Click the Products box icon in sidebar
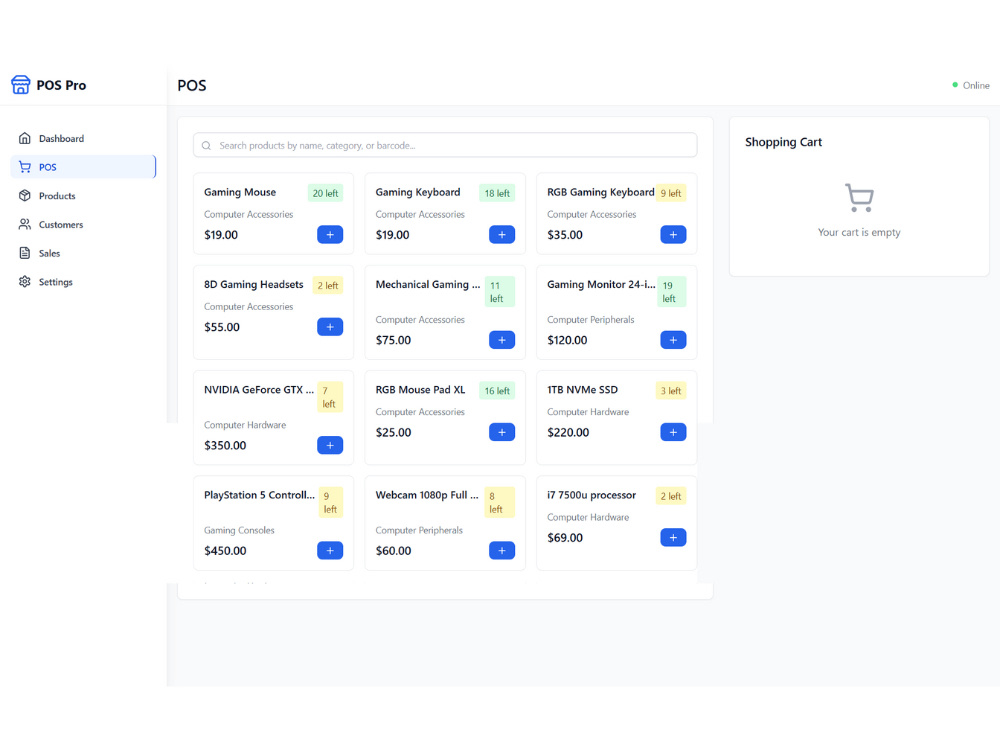Screen dimensions: 1000x750 tap(25, 196)
